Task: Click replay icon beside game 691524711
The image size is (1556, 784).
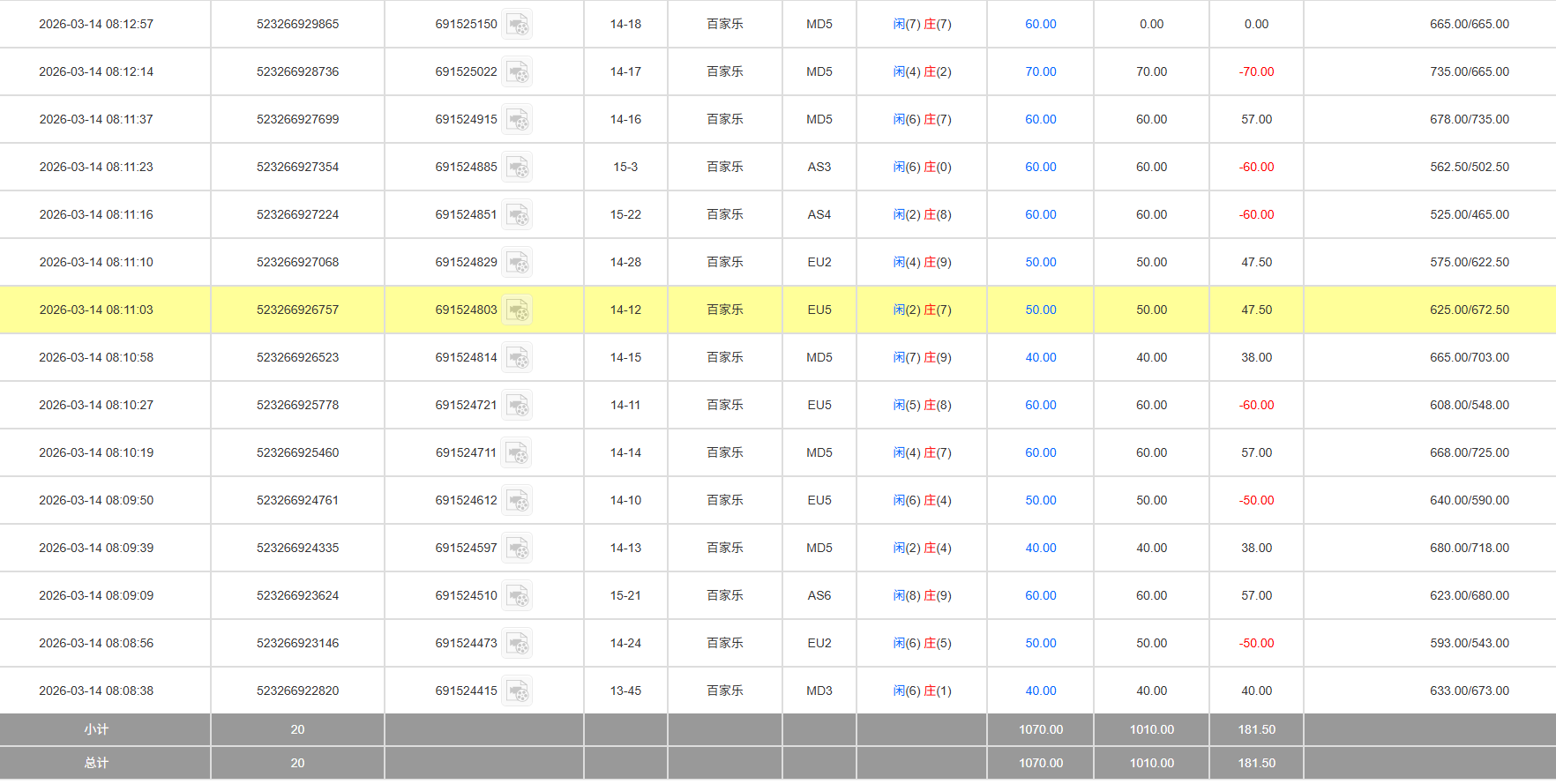Action: point(517,453)
